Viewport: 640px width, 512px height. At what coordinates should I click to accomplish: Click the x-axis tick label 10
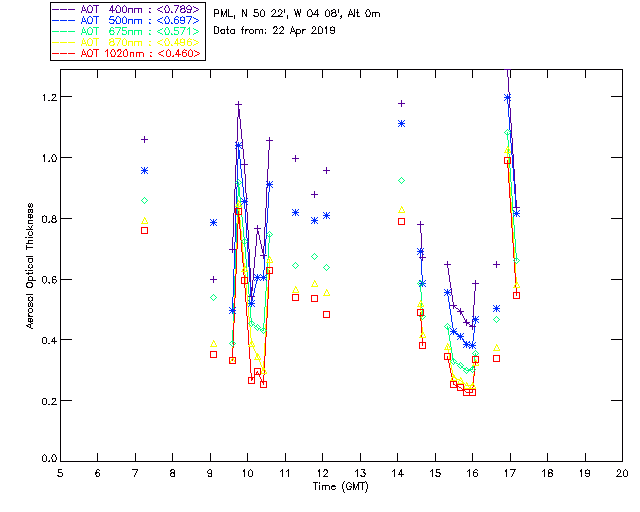(x=247, y=473)
